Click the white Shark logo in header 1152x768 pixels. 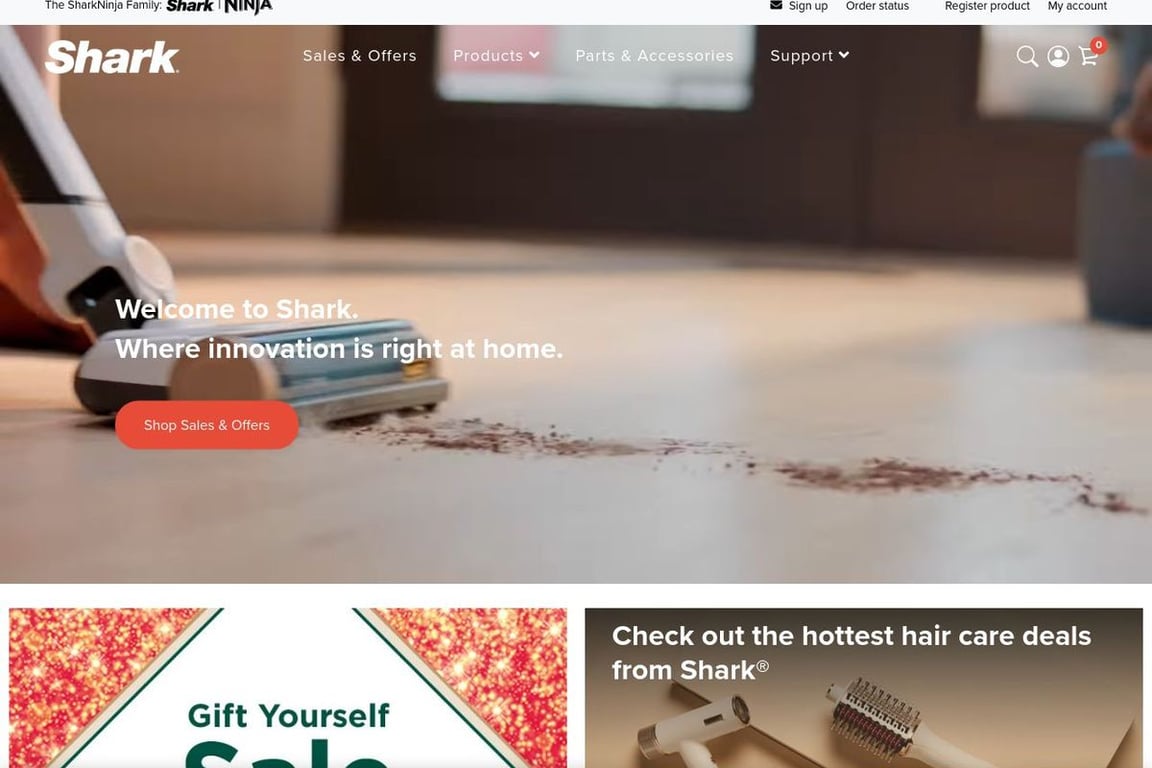(112, 57)
